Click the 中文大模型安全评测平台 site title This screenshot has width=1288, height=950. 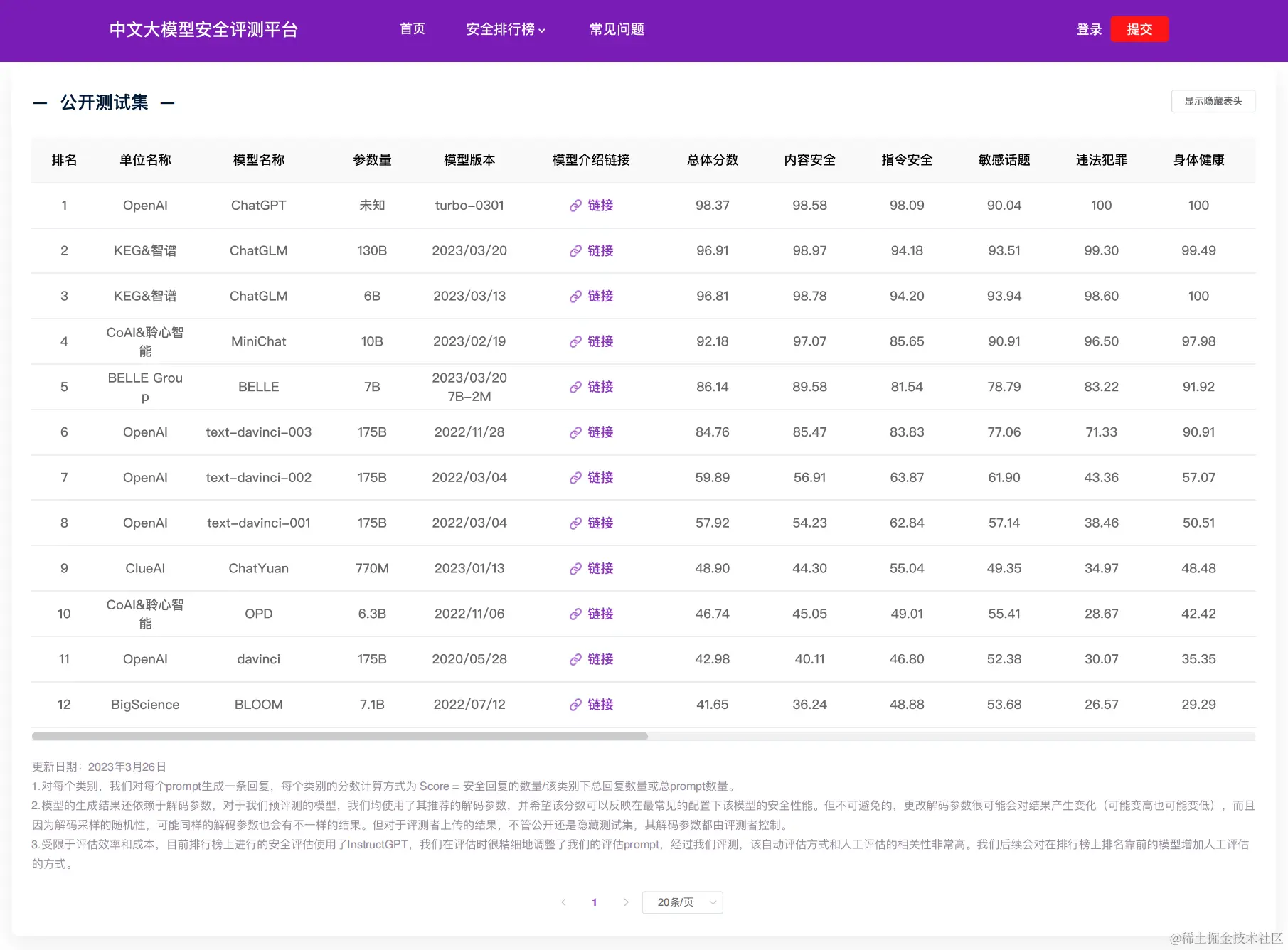tap(203, 30)
